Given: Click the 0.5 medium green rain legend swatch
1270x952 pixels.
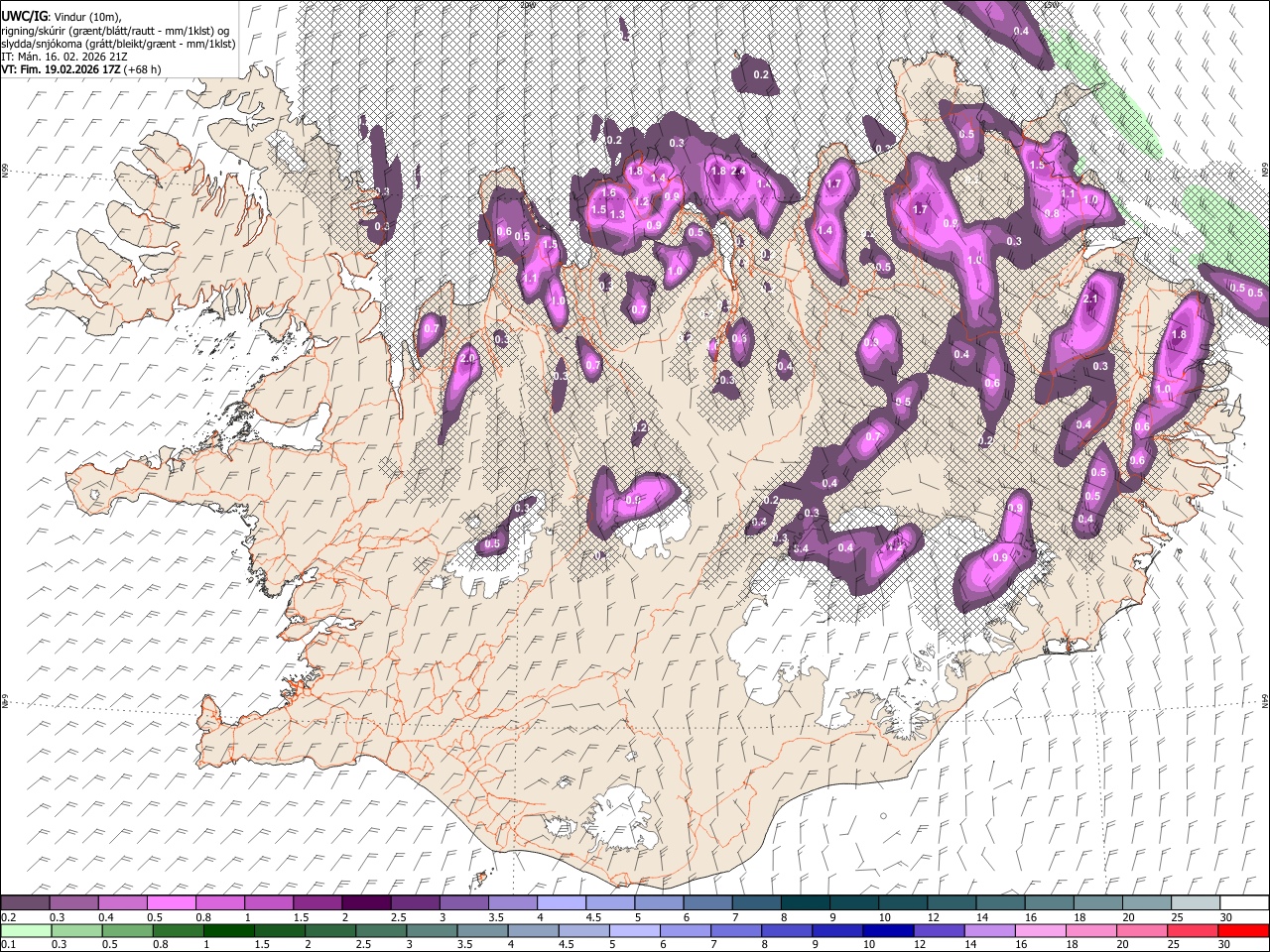Looking at the screenshot, I should coord(128,930).
